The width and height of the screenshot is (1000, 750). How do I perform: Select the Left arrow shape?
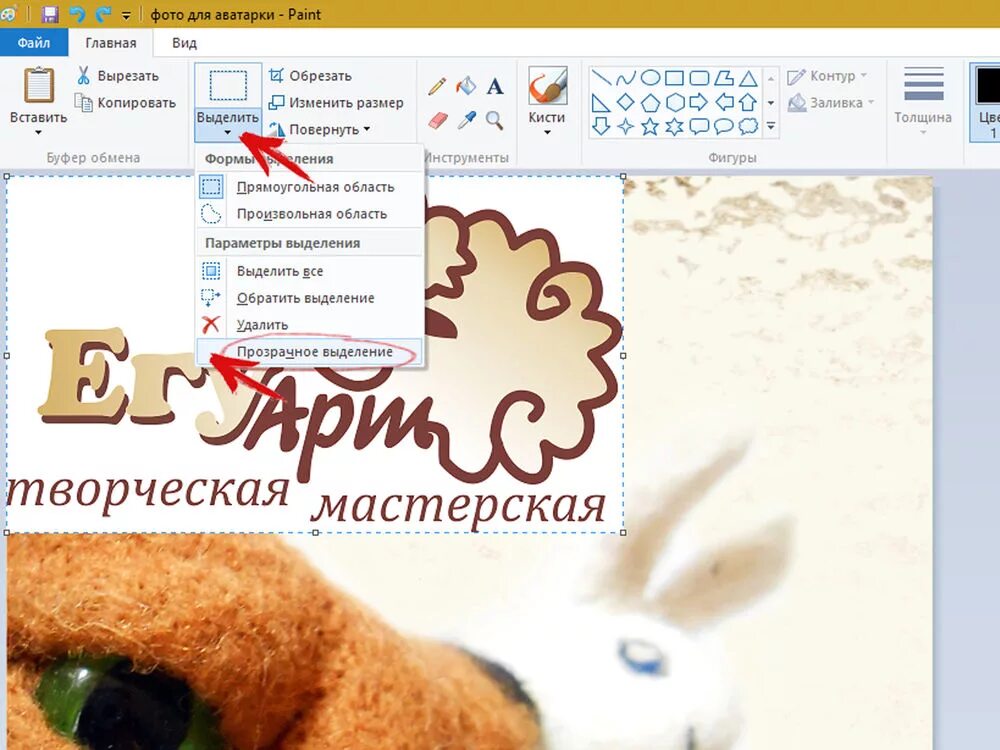723,102
